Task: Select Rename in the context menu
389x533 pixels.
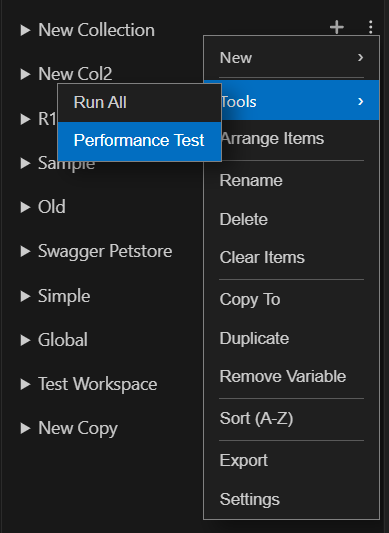Action: [291, 180]
